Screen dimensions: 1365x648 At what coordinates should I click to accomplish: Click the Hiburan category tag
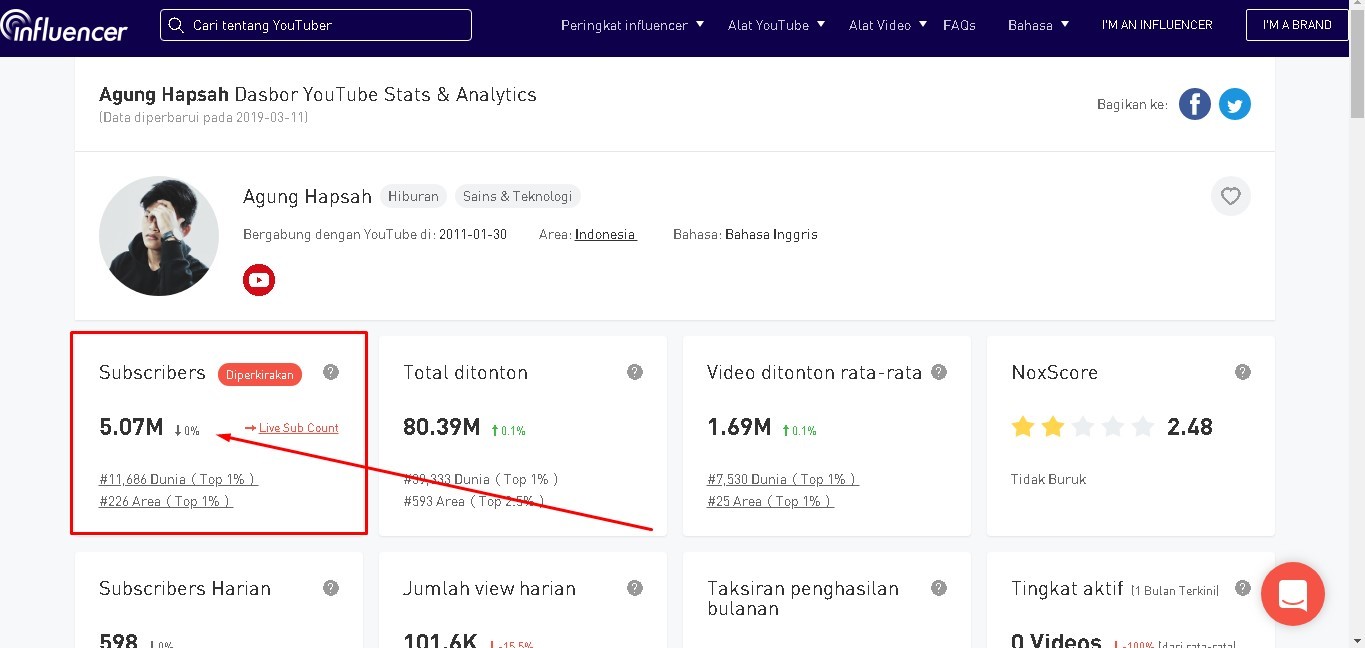point(413,196)
